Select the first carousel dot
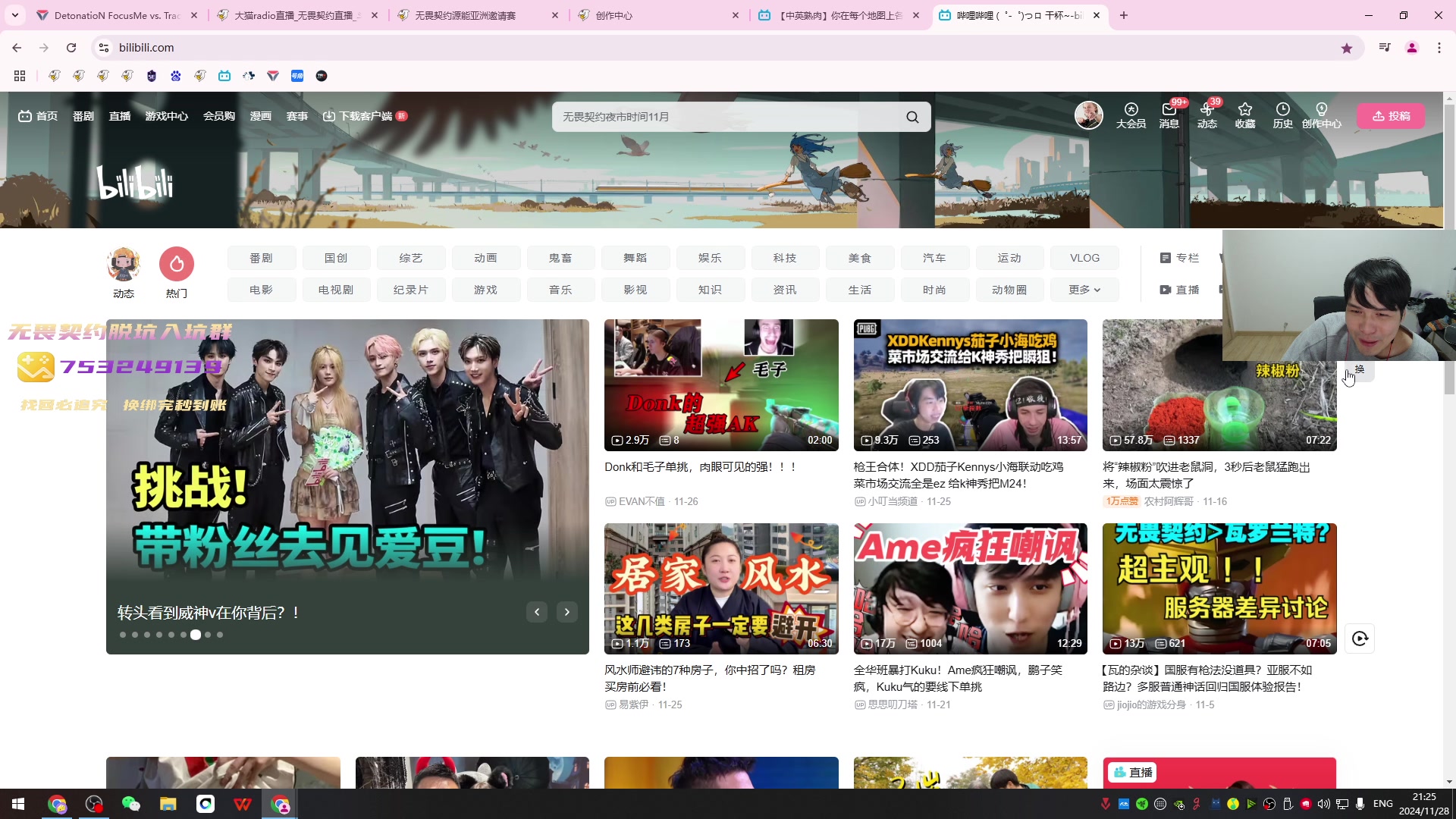 coord(123,635)
